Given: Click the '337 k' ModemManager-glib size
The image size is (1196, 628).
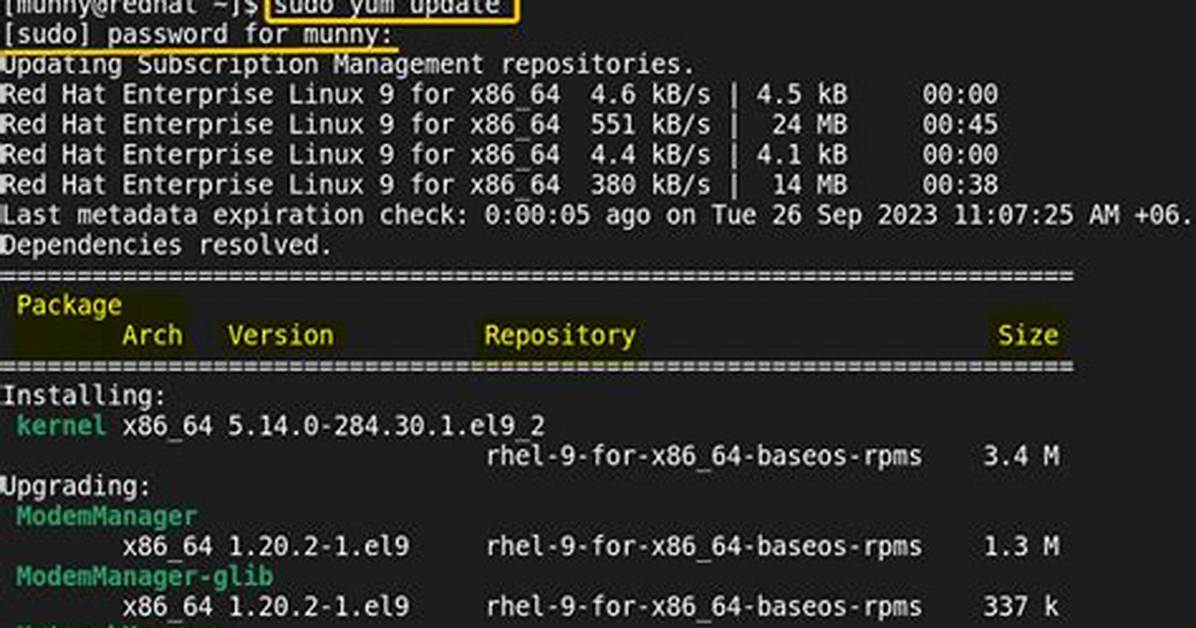Looking at the screenshot, I should pos(1021,607).
